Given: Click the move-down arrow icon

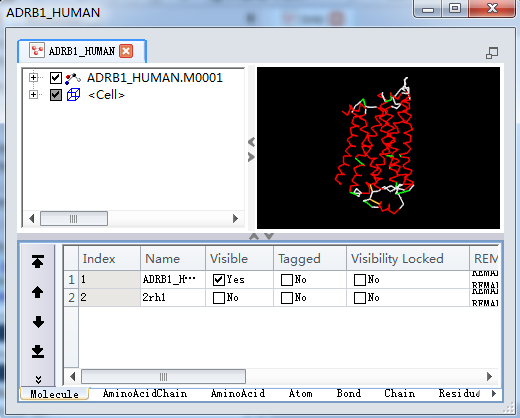Looking at the screenshot, I should pyautogui.click(x=38, y=322).
